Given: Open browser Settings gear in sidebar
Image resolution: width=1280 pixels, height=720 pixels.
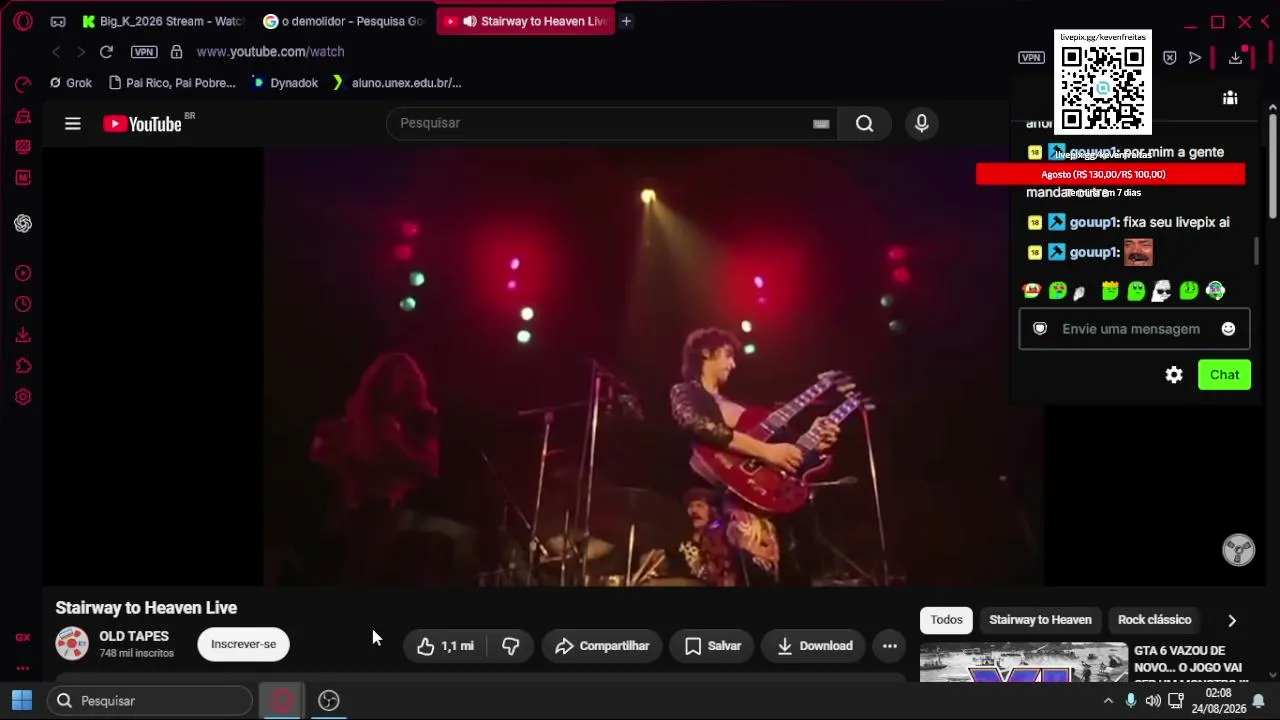Looking at the screenshot, I should point(23,397).
